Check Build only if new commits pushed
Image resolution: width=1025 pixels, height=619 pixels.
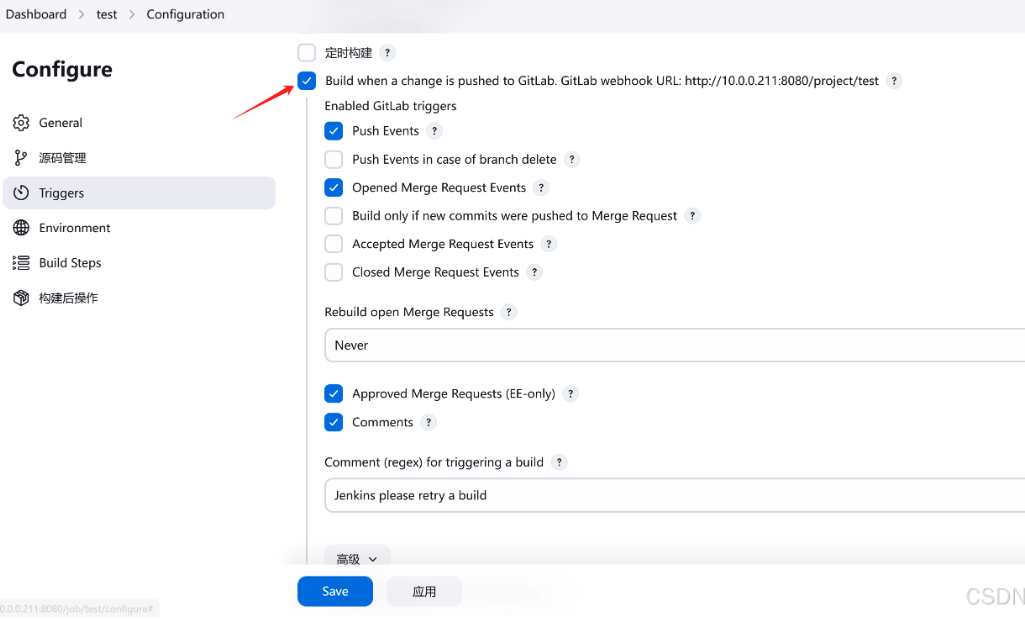tap(333, 216)
